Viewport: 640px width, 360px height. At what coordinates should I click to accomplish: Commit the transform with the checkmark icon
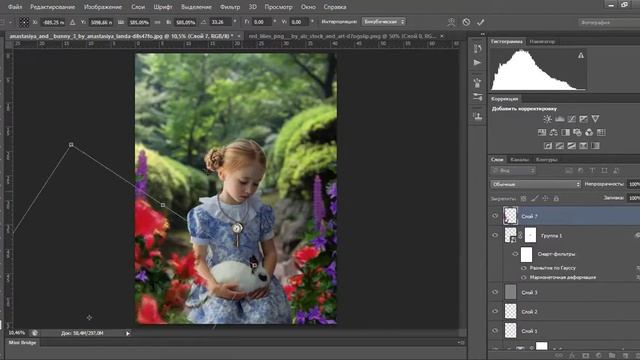480,22
